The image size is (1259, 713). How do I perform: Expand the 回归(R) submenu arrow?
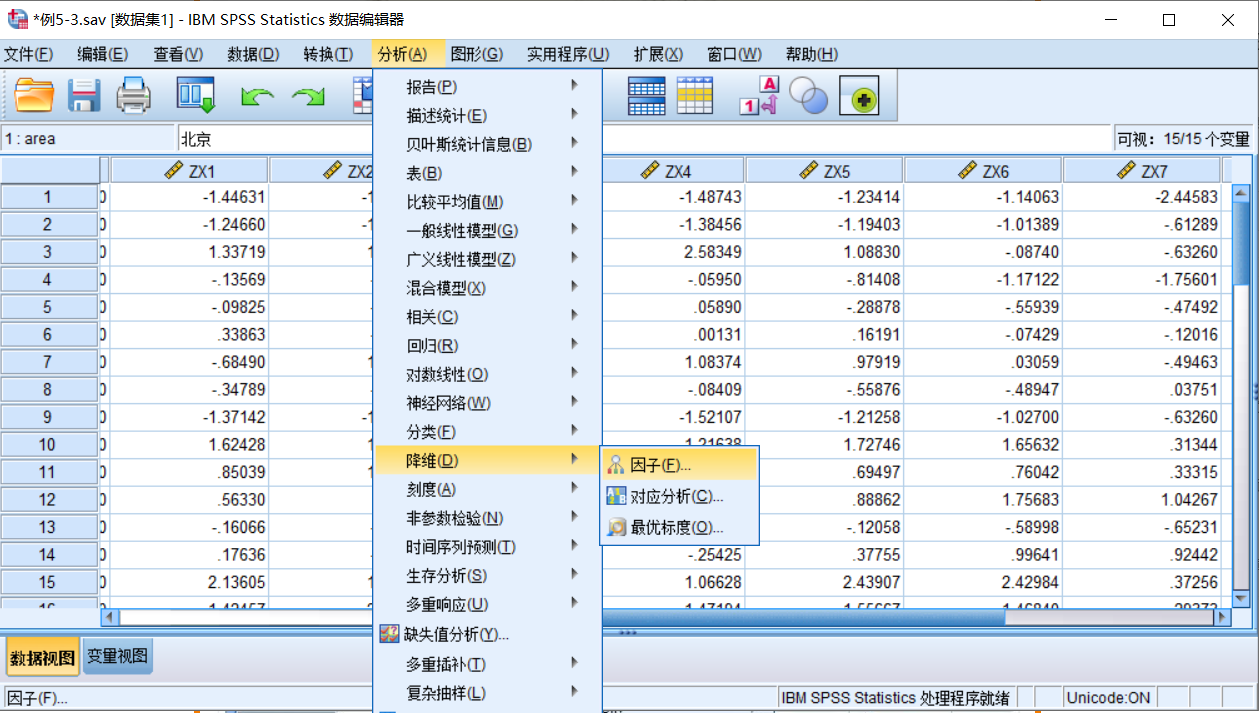(x=575, y=345)
